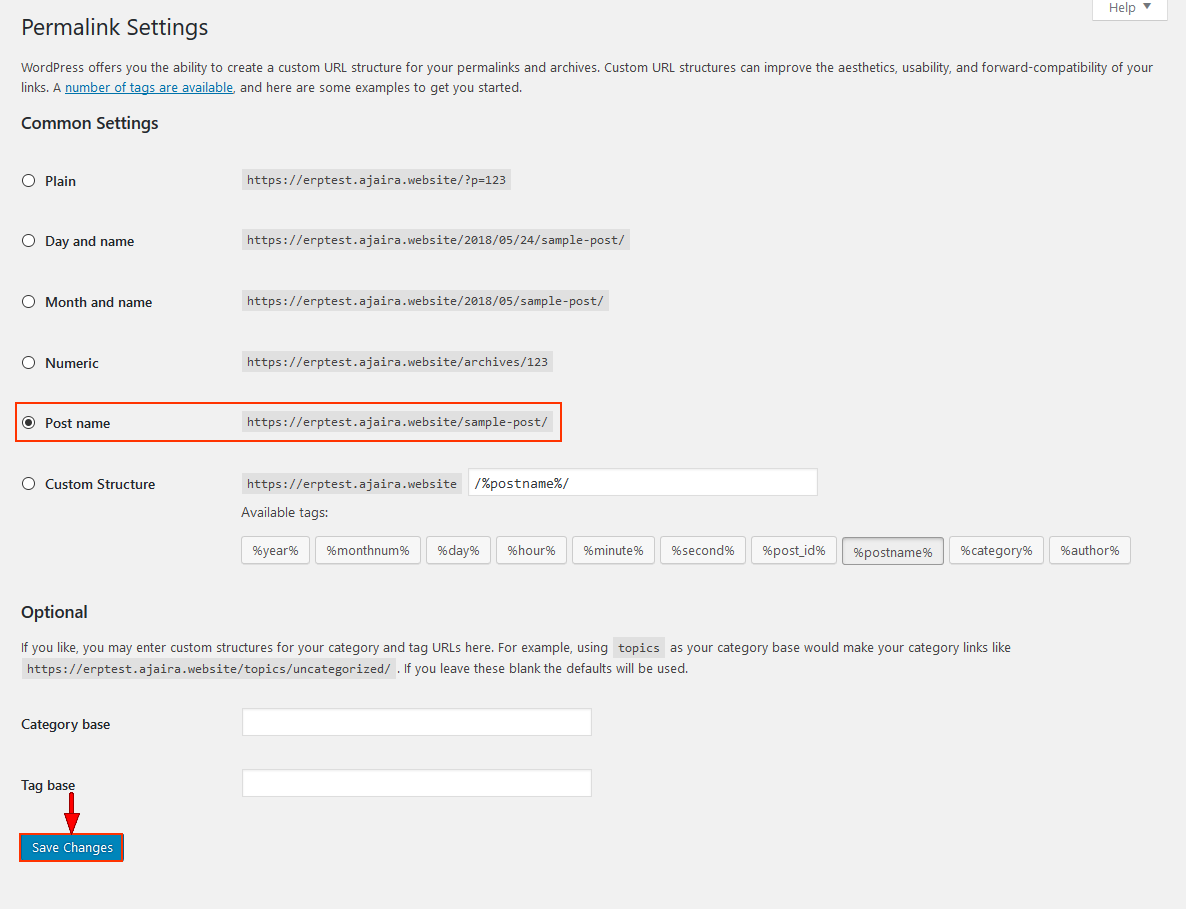Click the topics/uncategorized example URL

click(x=209, y=669)
